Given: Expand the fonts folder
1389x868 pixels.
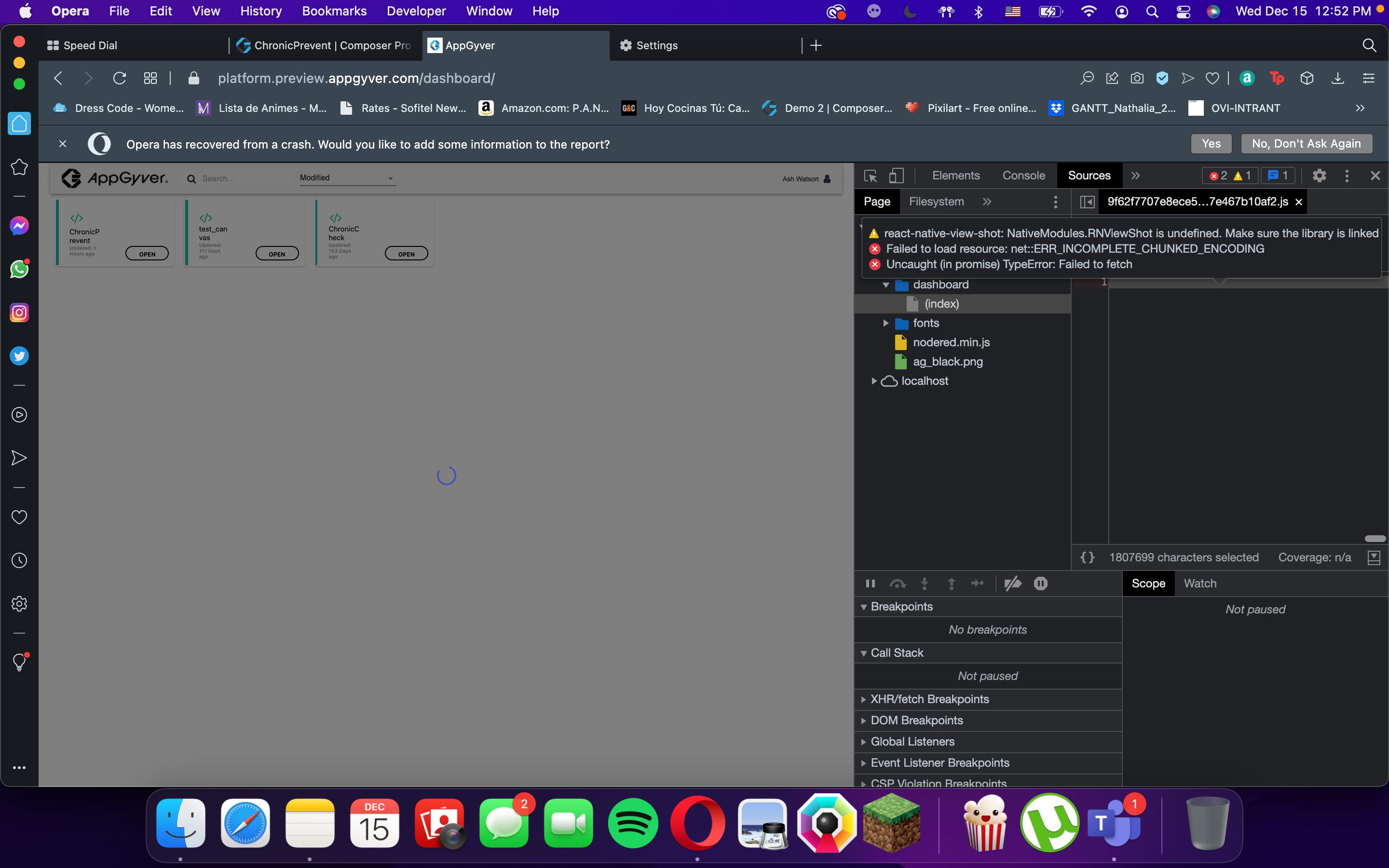Looking at the screenshot, I should [x=885, y=323].
